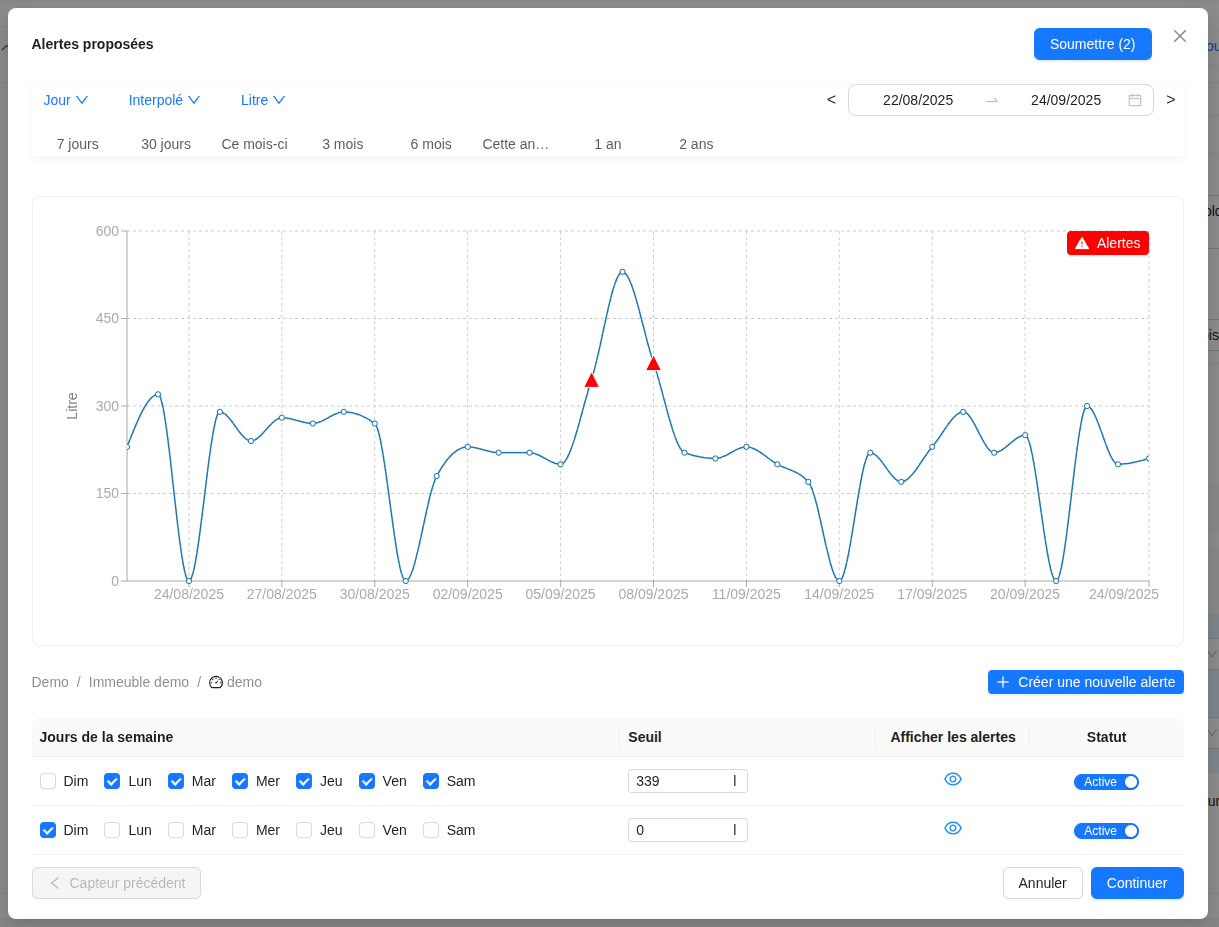Open the Jour granularity dropdown

point(66,100)
